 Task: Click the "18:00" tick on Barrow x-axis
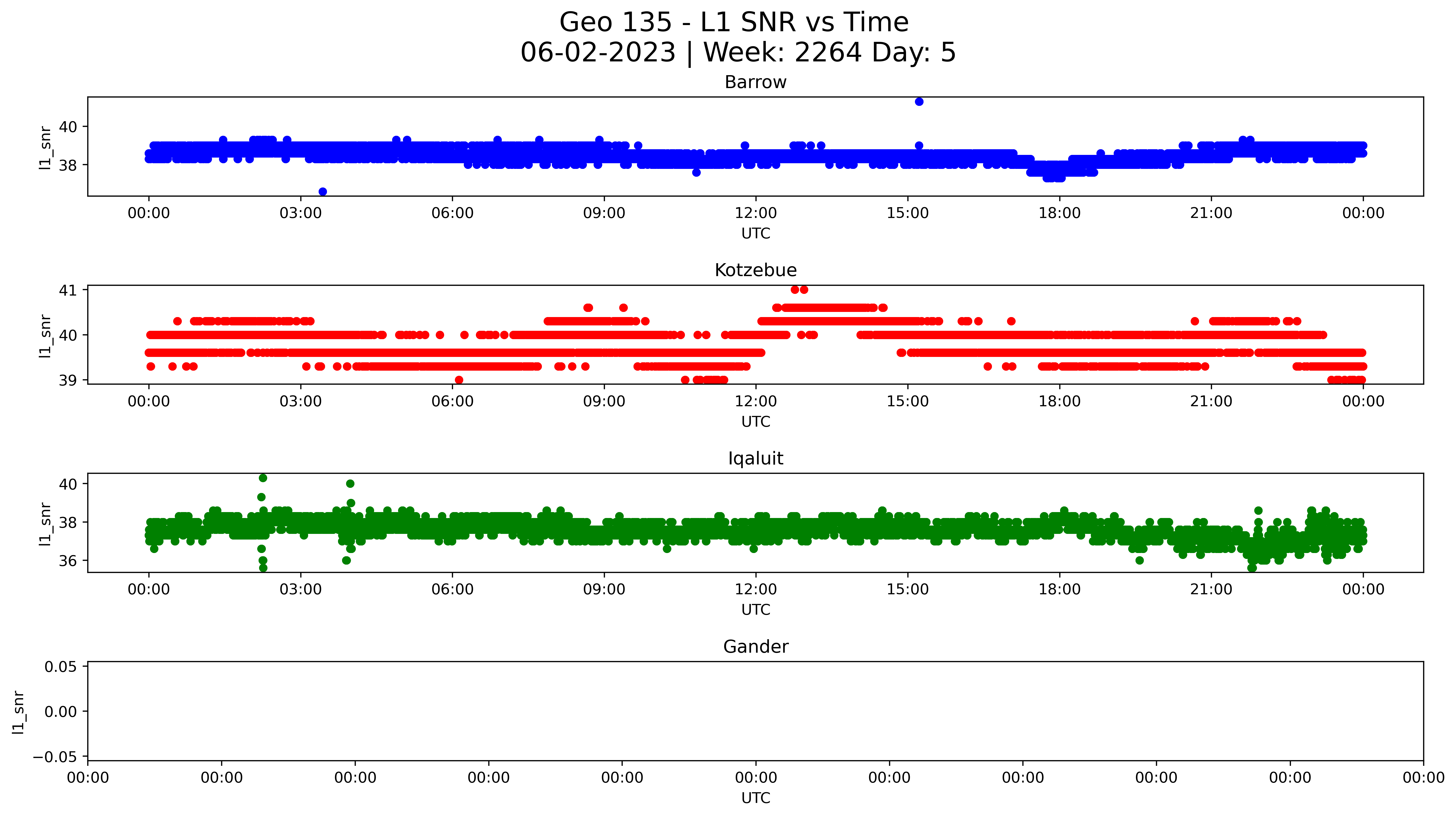1060,213
